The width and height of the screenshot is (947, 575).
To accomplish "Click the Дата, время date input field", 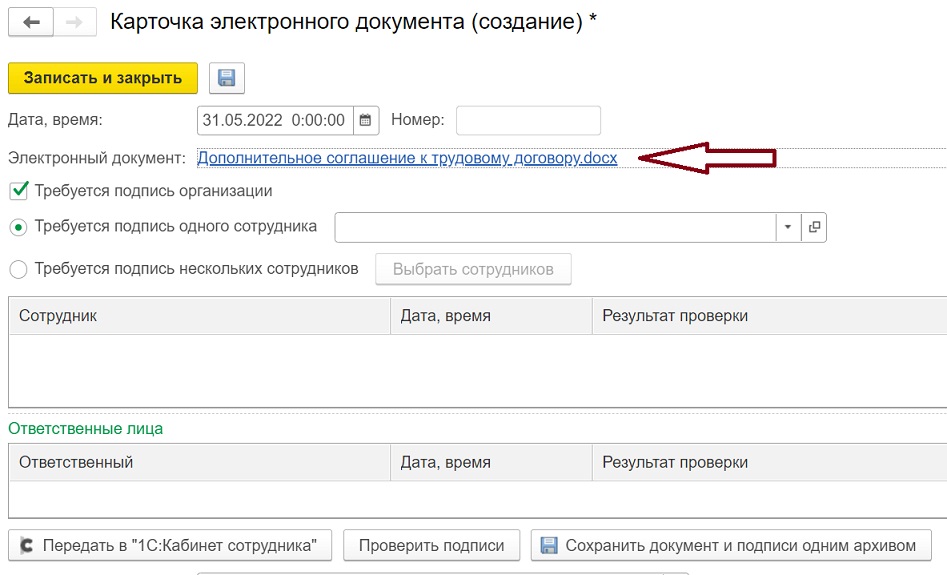I will tap(275, 121).
